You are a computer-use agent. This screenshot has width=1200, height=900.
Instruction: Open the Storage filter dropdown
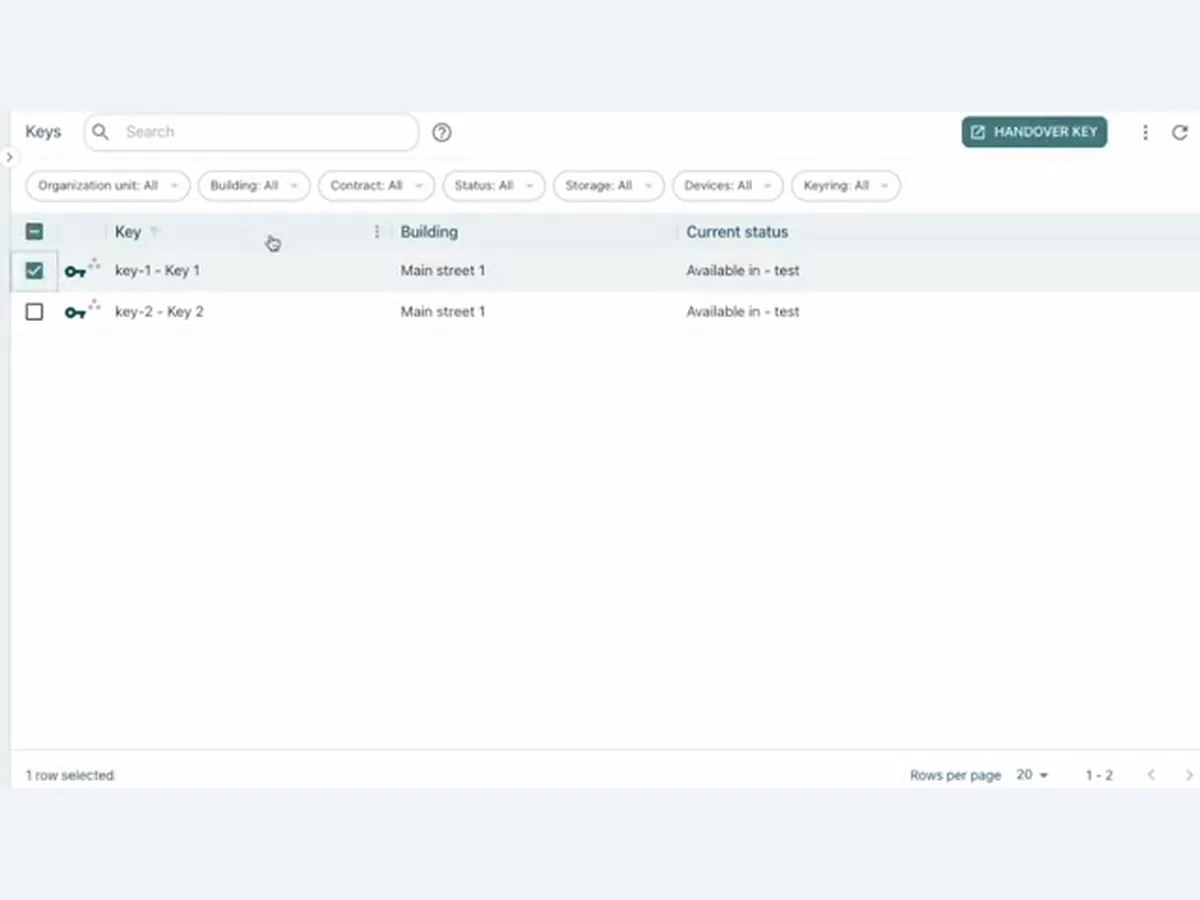(608, 186)
